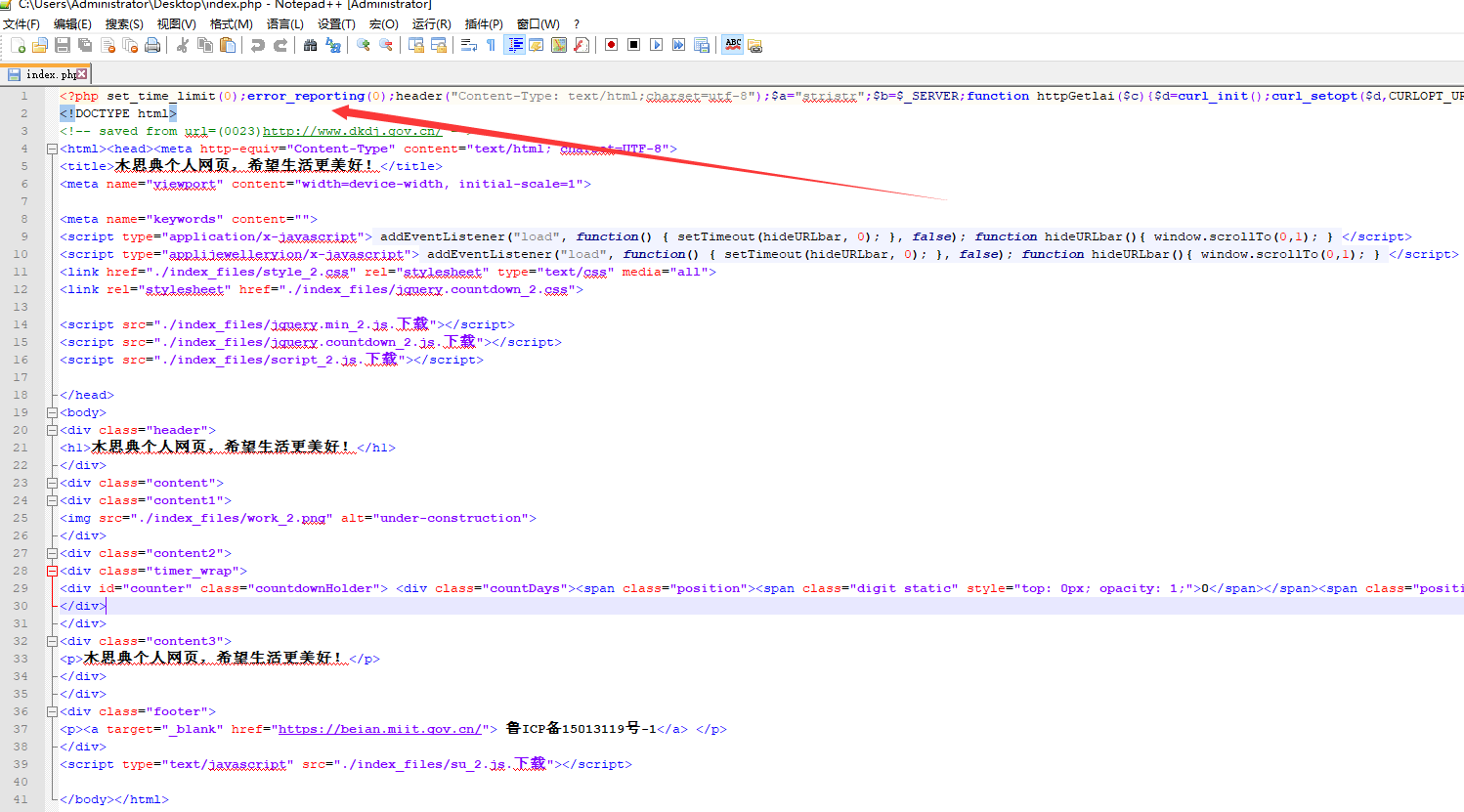Click the Close document toolbar icon

pos(108,45)
